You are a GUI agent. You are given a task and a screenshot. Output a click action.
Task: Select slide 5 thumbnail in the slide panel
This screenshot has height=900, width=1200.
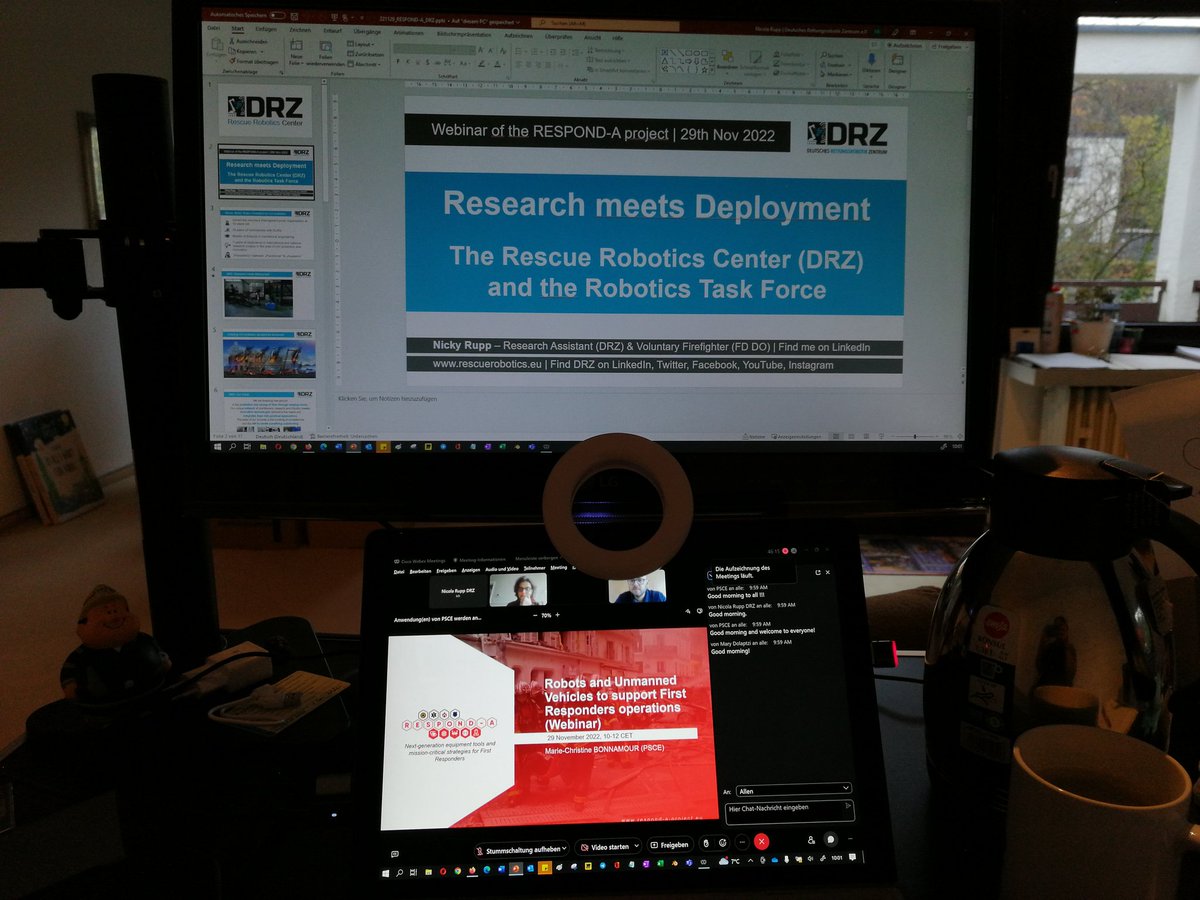pyautogui.click(x=268, y=355)
